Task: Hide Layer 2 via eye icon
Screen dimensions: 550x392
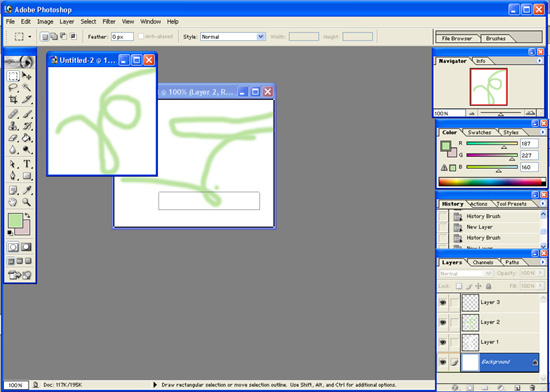Action: (443, 322)
